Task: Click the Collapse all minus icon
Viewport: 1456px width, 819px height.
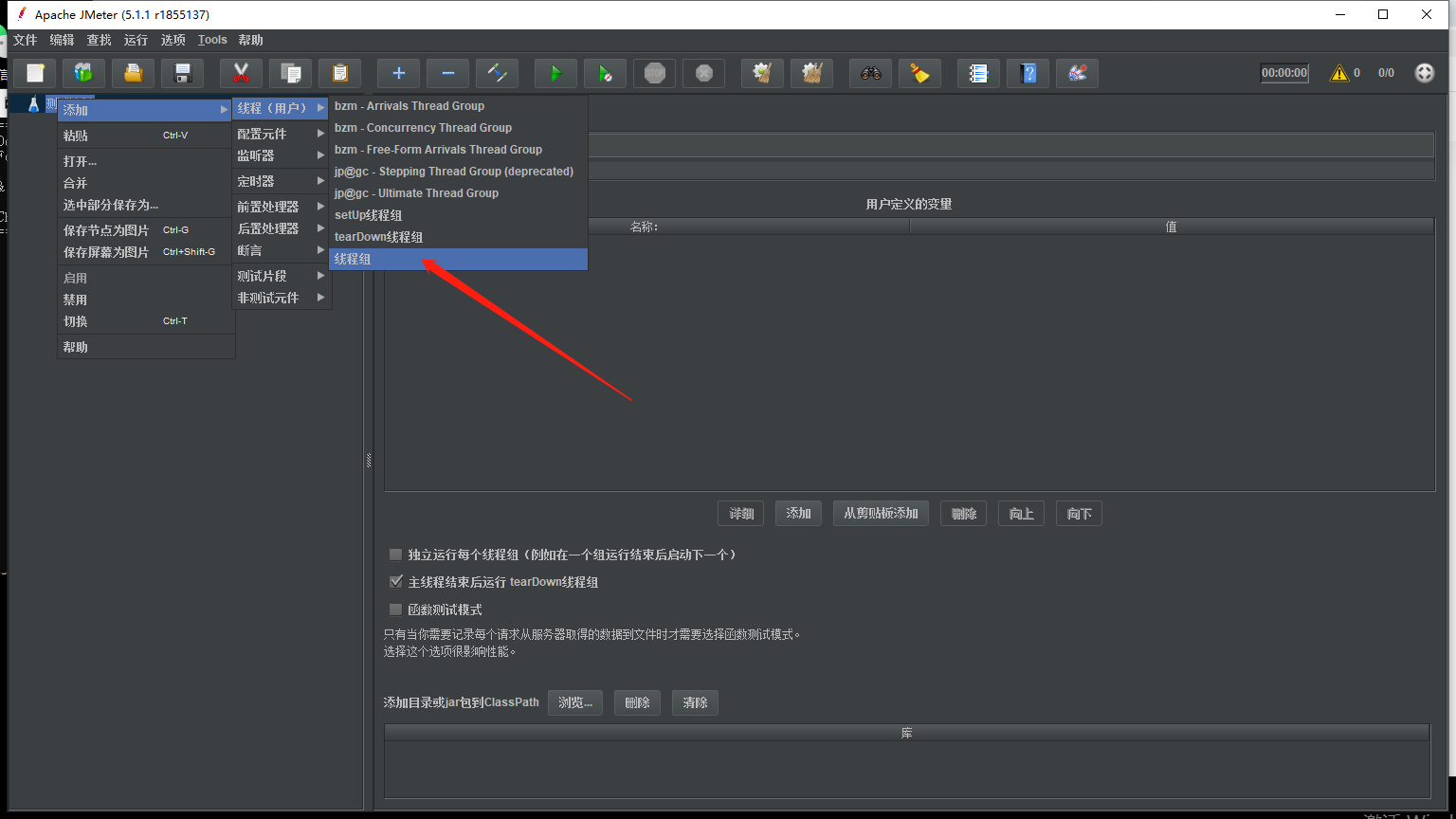Action: click(x=448, y=73)
